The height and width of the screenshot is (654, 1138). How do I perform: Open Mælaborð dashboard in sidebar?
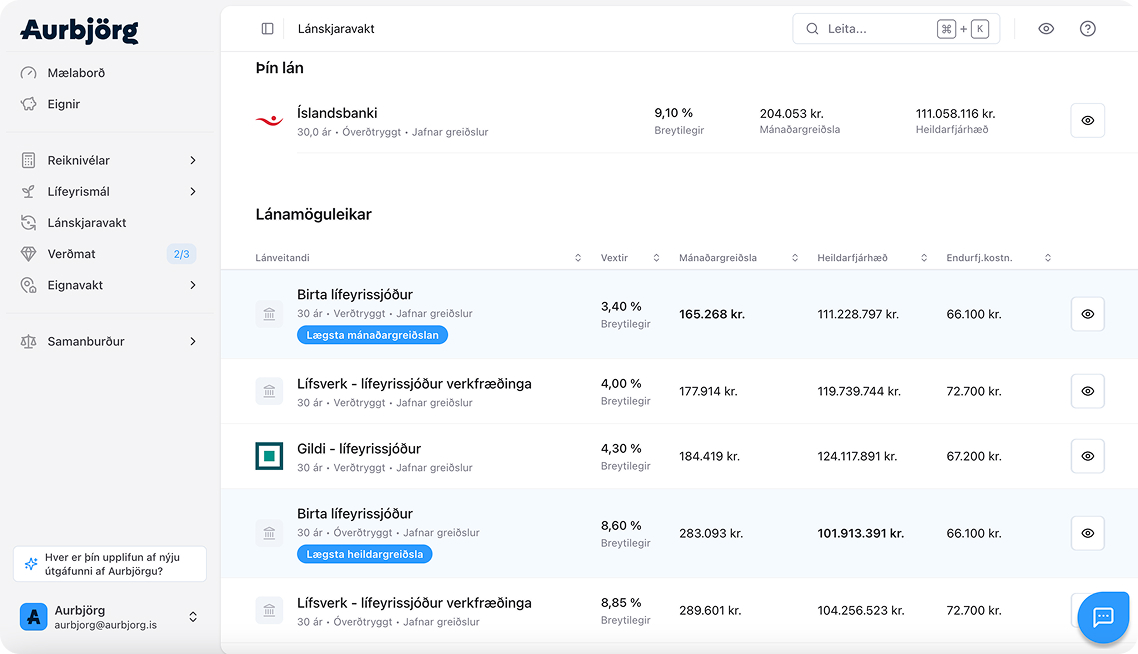tap(76, 73)
